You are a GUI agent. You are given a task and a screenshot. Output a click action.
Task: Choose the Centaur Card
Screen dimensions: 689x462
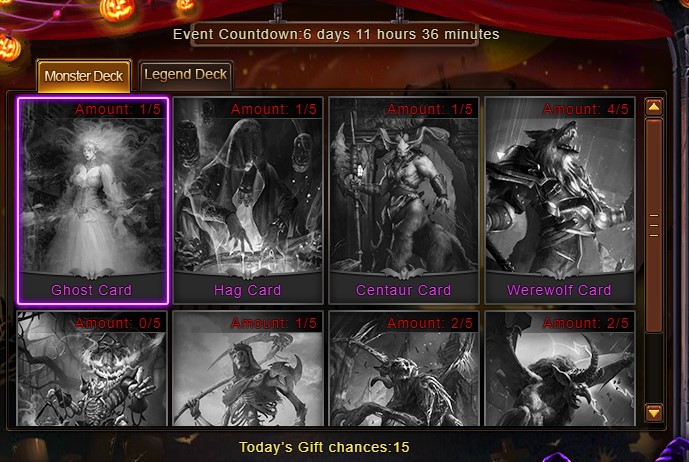(x=404, y=201)
